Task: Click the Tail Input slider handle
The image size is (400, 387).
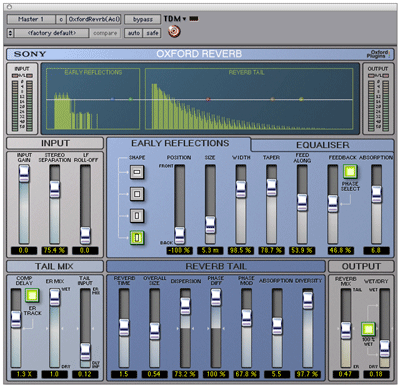Action: pyautogui.click(x=85, y=352)
